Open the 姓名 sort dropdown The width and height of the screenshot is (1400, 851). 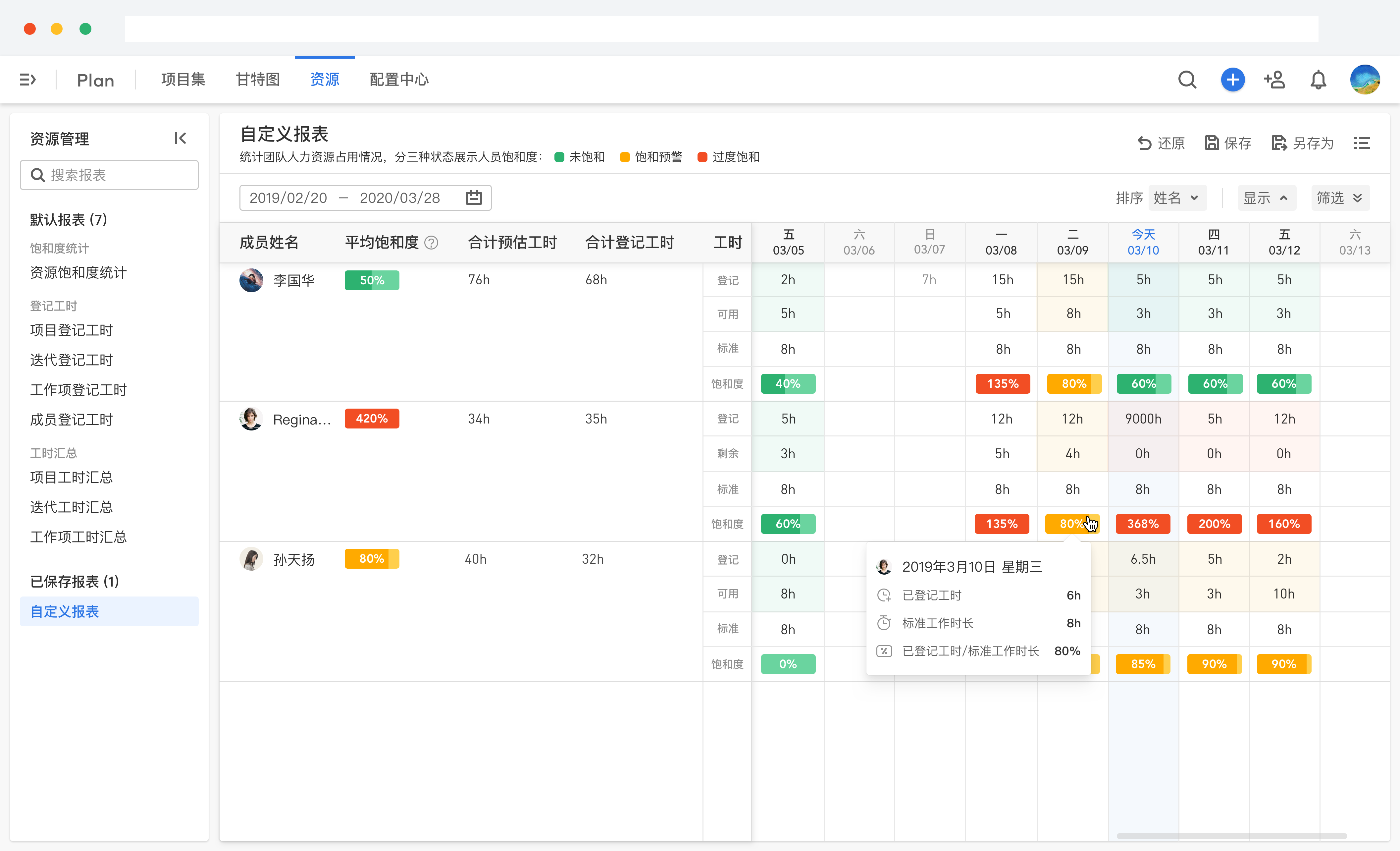coord(1177,197)
